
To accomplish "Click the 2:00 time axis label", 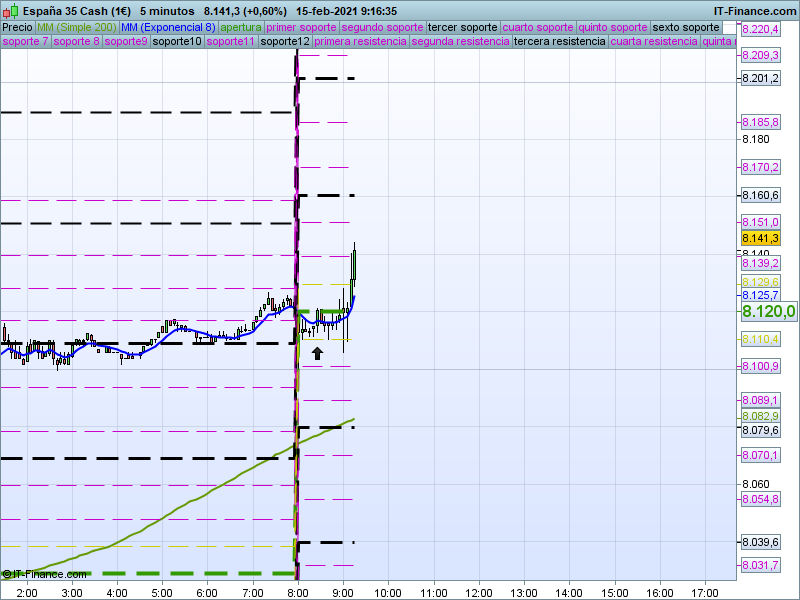I will 27,593.
